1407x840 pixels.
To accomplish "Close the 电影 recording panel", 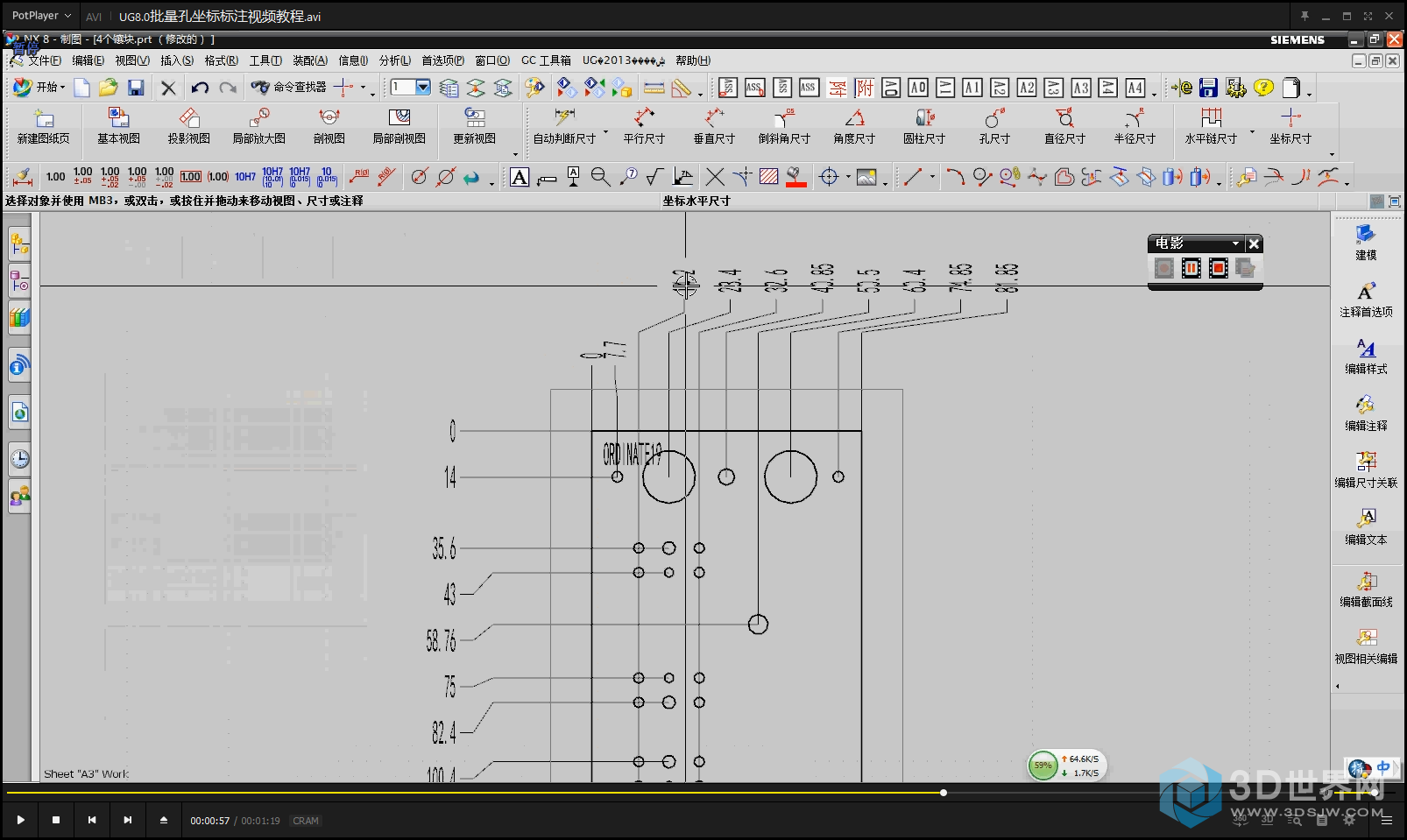I will click(1254, 244).
